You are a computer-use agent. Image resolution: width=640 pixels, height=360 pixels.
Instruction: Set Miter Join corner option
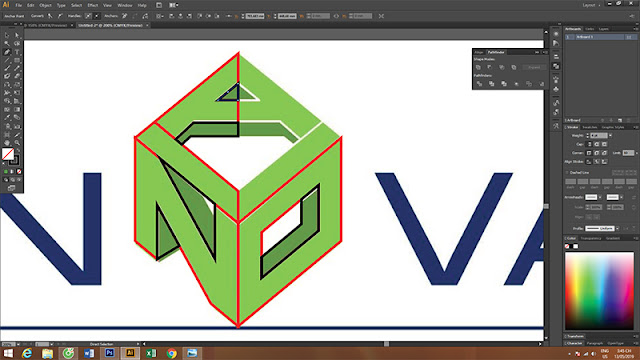click(589, 153)
